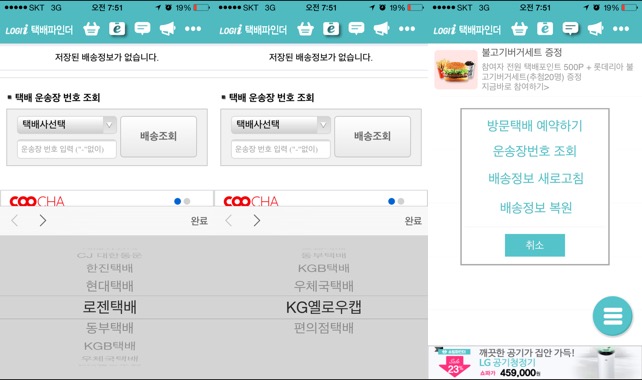Focus tracking number input in left screen

[67, 149]
